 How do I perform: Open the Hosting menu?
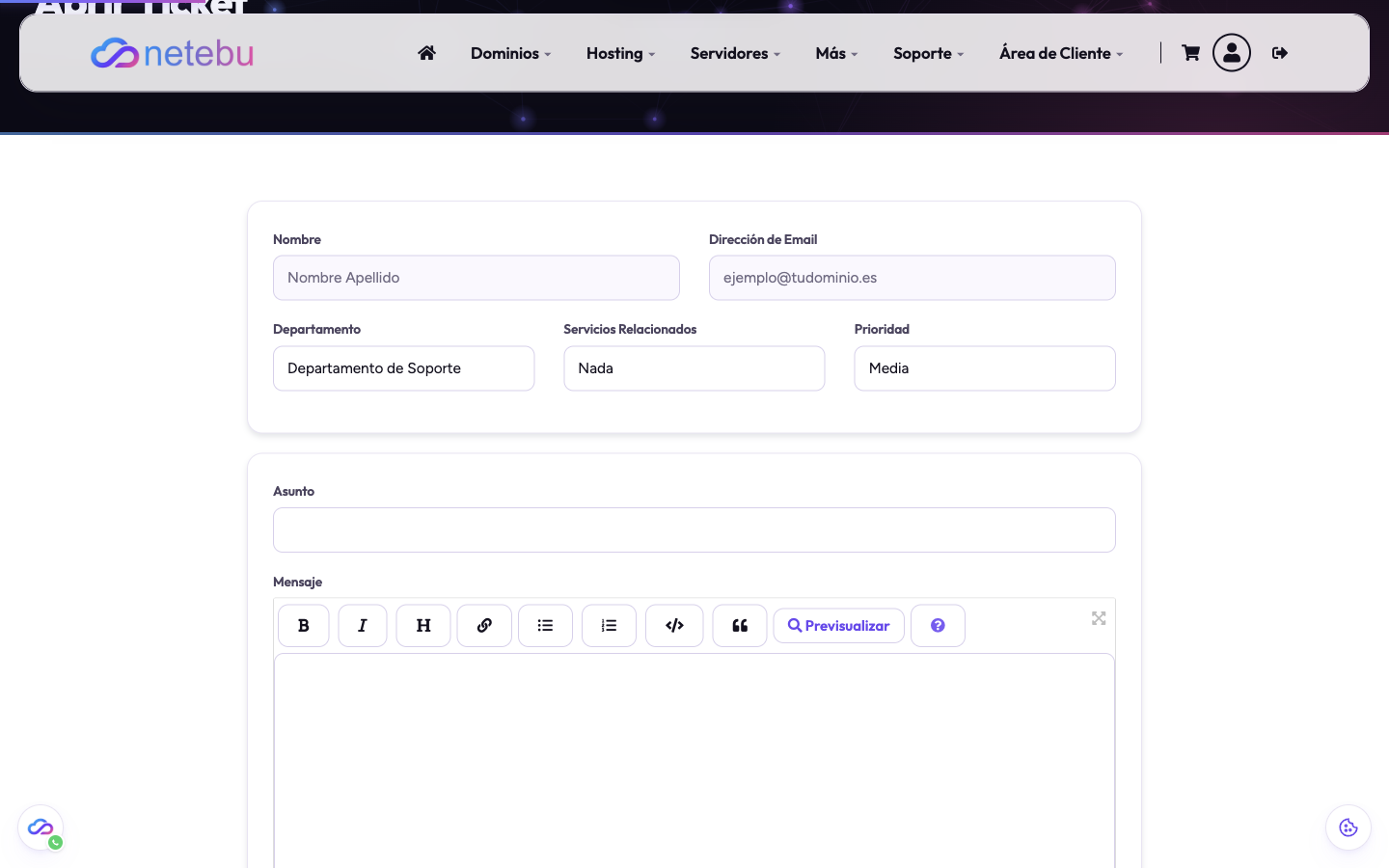620,53
